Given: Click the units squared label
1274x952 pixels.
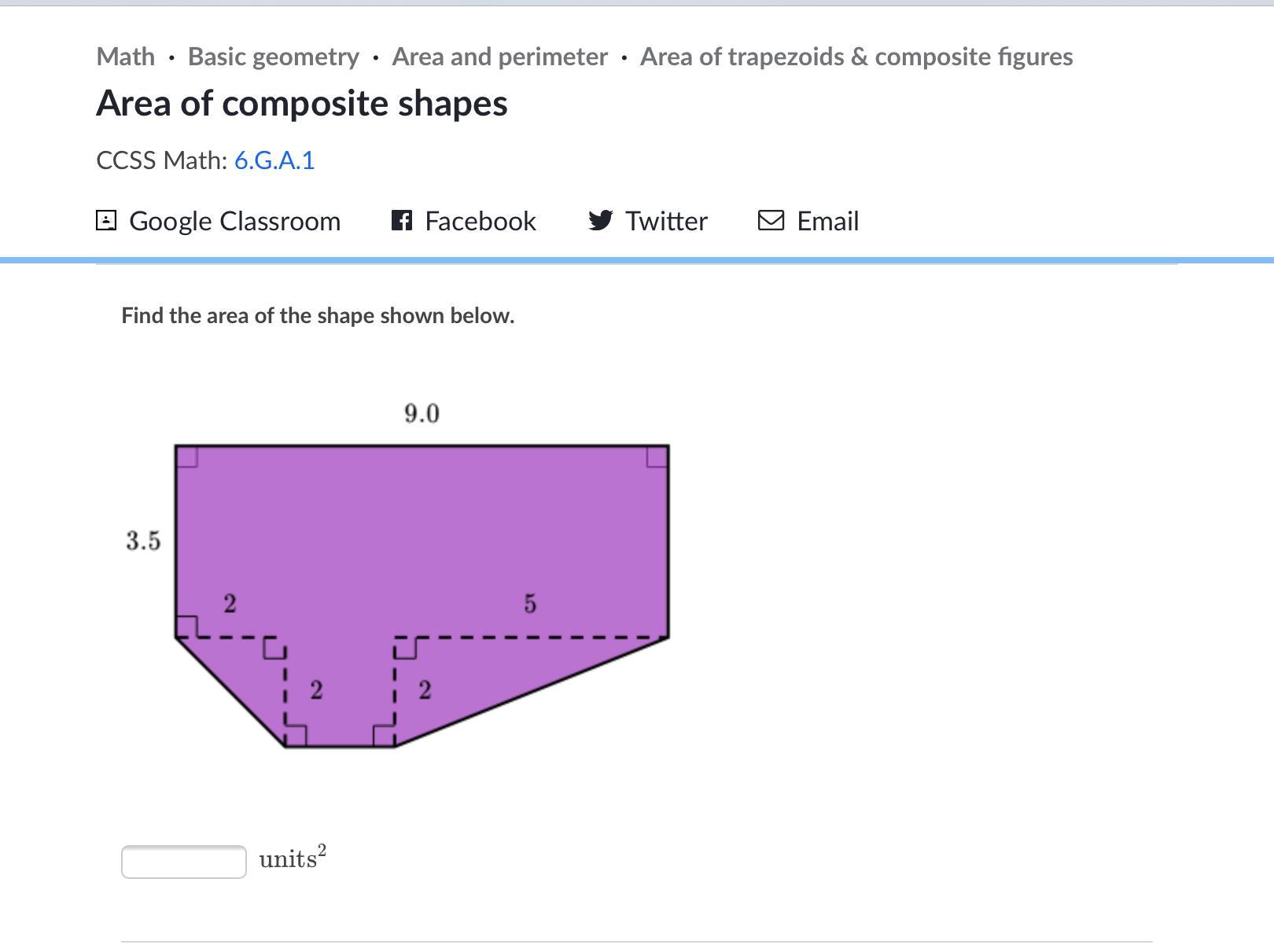Looking at the screenshot, I should [293, 858].
